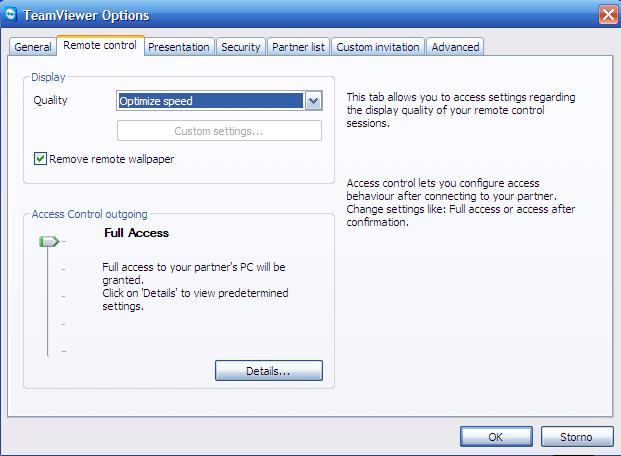Open the Partner list tab

coord(298,47)
